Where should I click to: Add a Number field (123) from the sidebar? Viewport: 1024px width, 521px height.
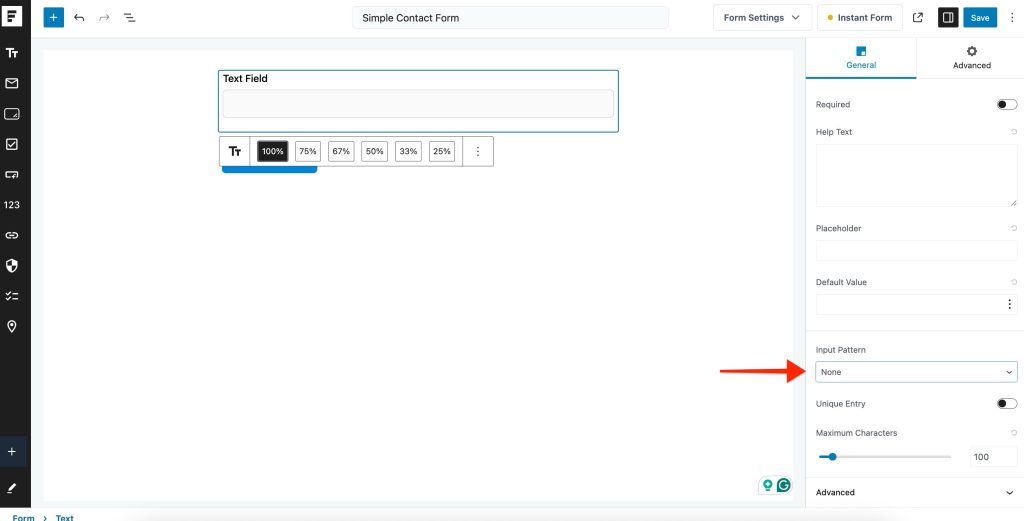(12, 205)
